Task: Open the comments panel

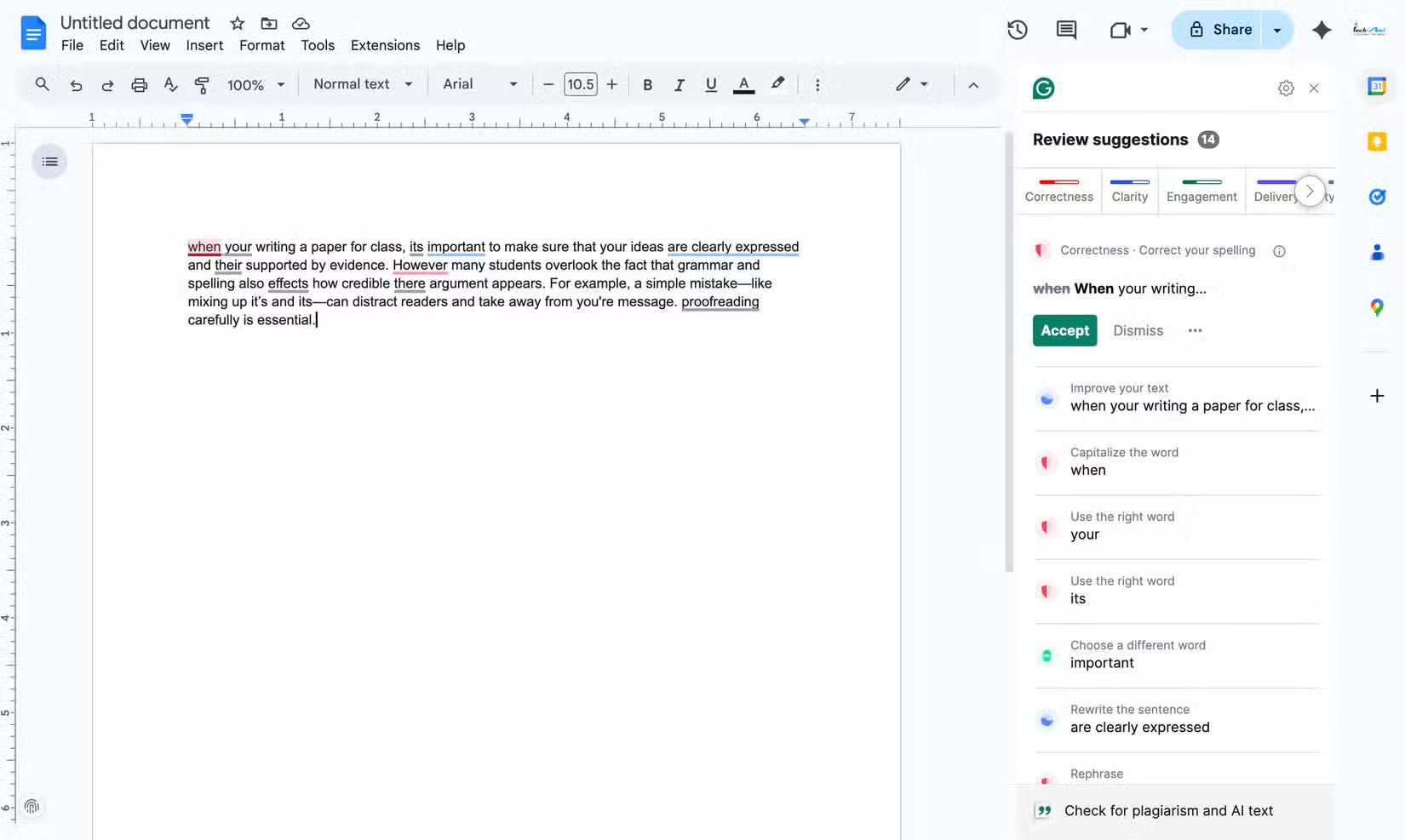Action: click(1065, 29)
